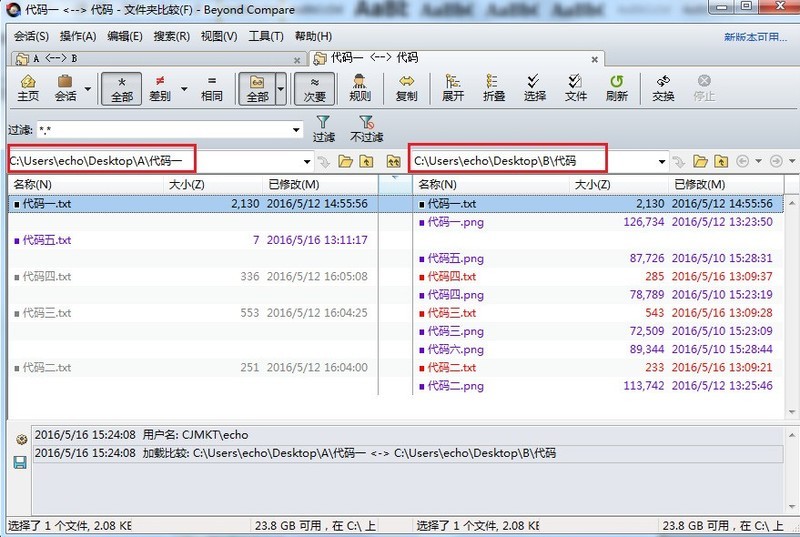Click the 停止 stop toolbar icon
The width and height of the screenshot is (800, 537).
point(704,88)
